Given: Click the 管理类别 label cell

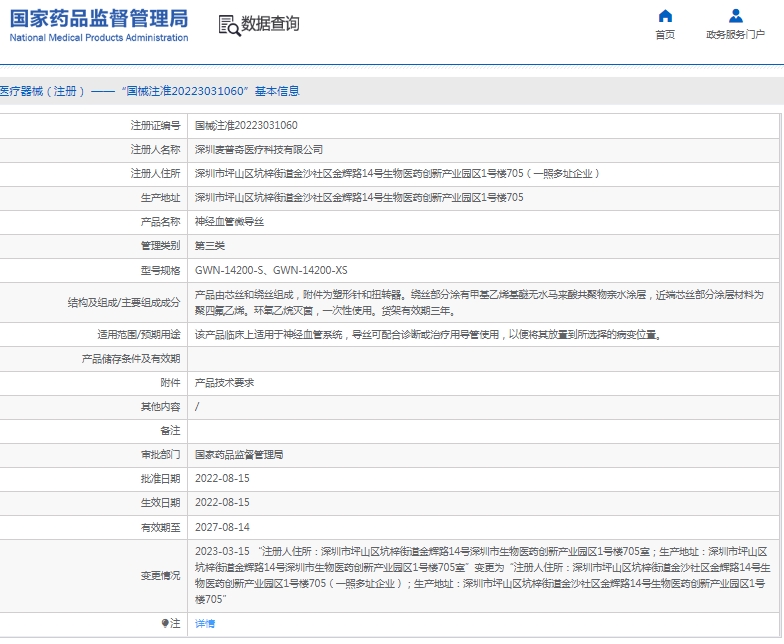Looking at the screenshot, I should click(x=160, y=246).
